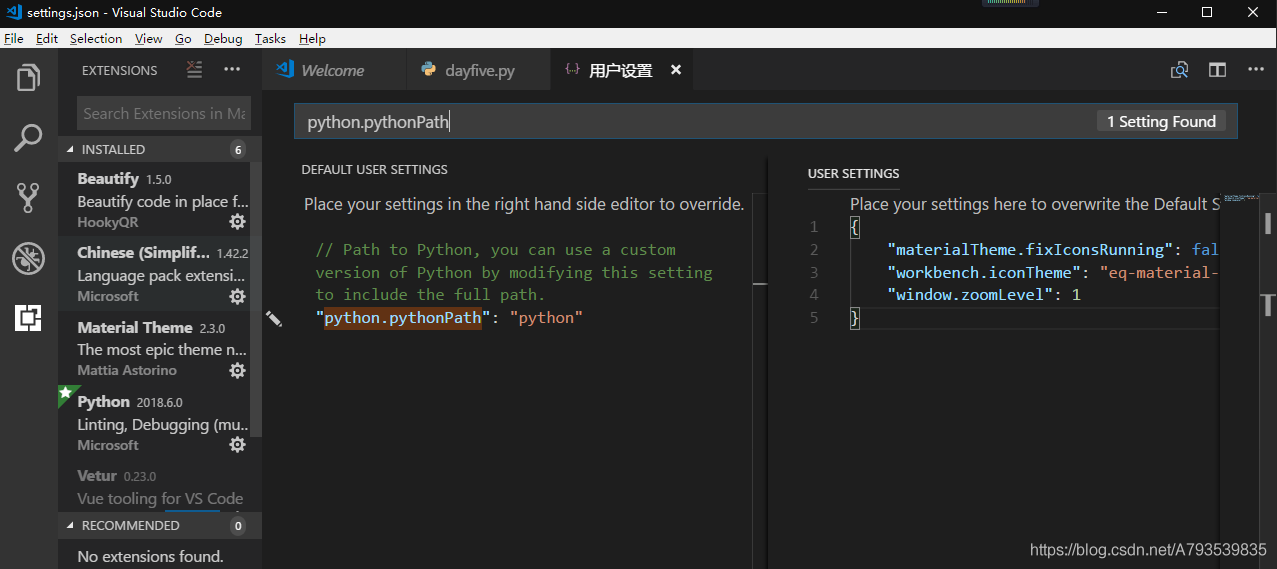Open the Search view icon
Viewport: 1277px width, 569px height.
point(28,138)
